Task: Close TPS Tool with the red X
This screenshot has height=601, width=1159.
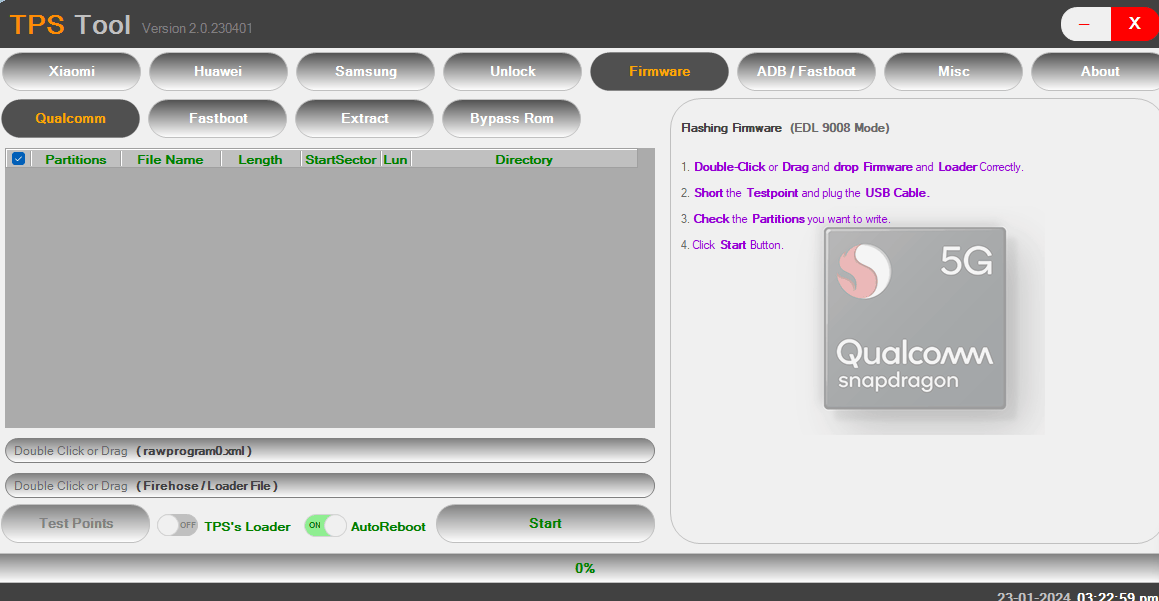Action: point(1134,24)
